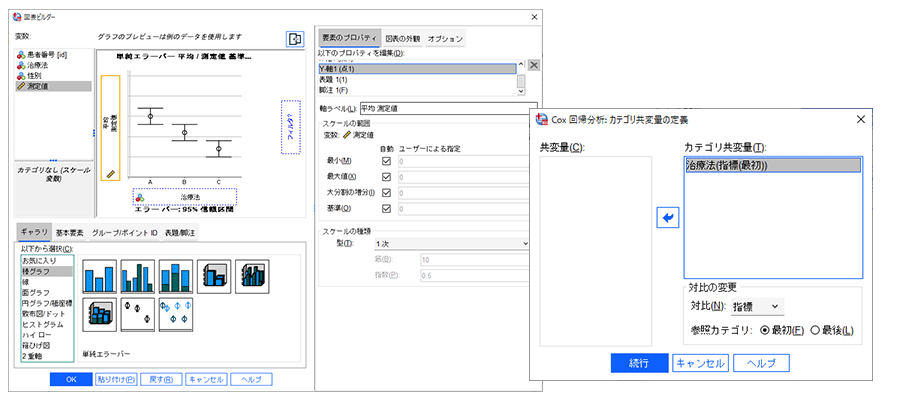Select the simple error bar chart thumbnail
Viewport: 900px width, 400px height.
(138, 314)
